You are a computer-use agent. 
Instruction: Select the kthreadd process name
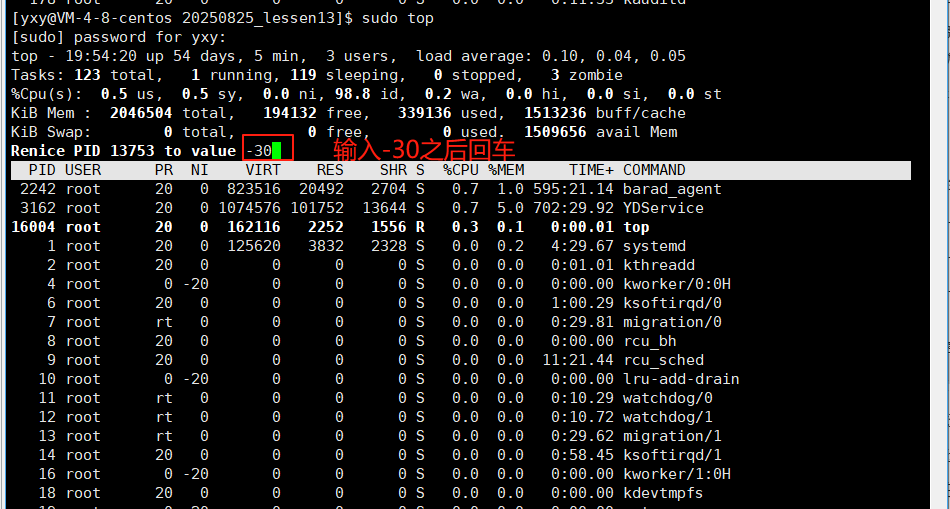coord(659,265)
